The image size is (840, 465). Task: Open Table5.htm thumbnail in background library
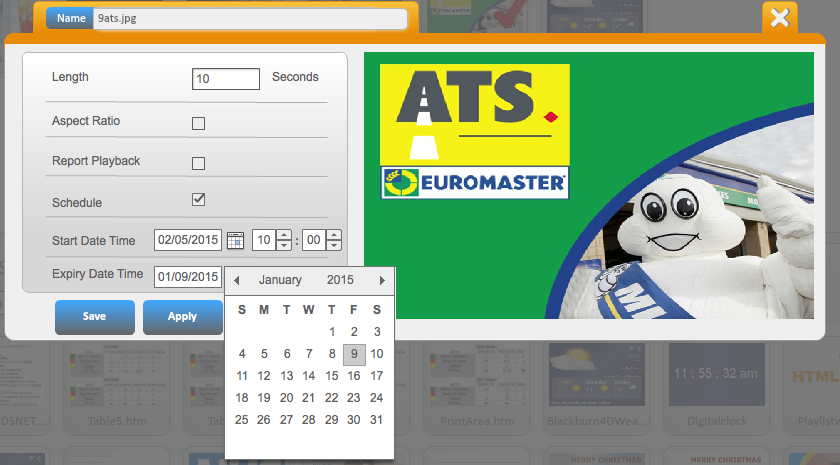pos(117,387)
